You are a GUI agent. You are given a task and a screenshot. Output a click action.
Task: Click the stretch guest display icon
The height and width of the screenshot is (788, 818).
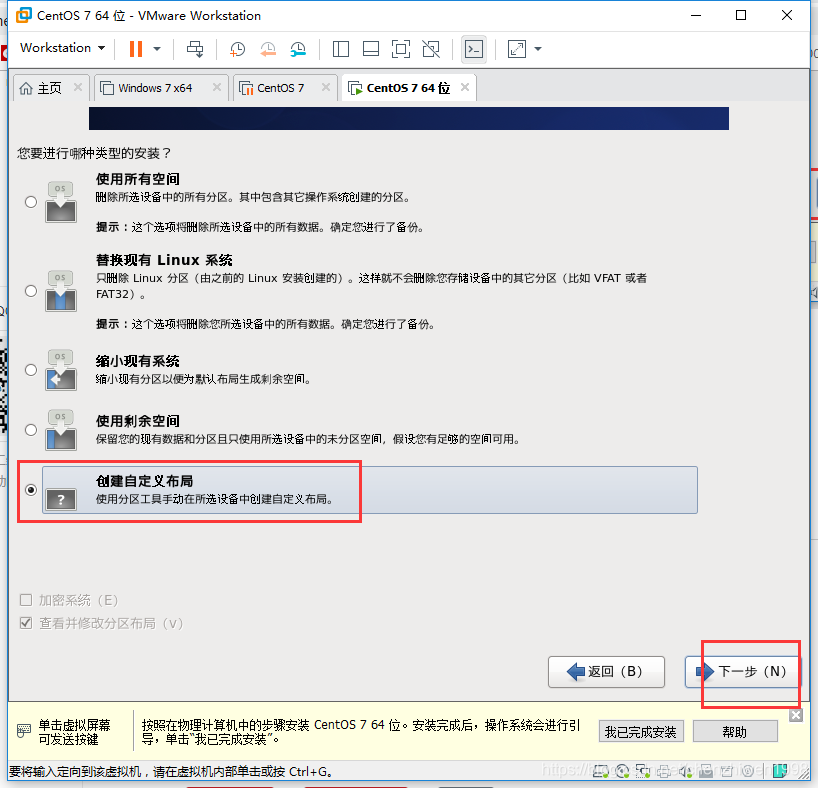(516, 49)
